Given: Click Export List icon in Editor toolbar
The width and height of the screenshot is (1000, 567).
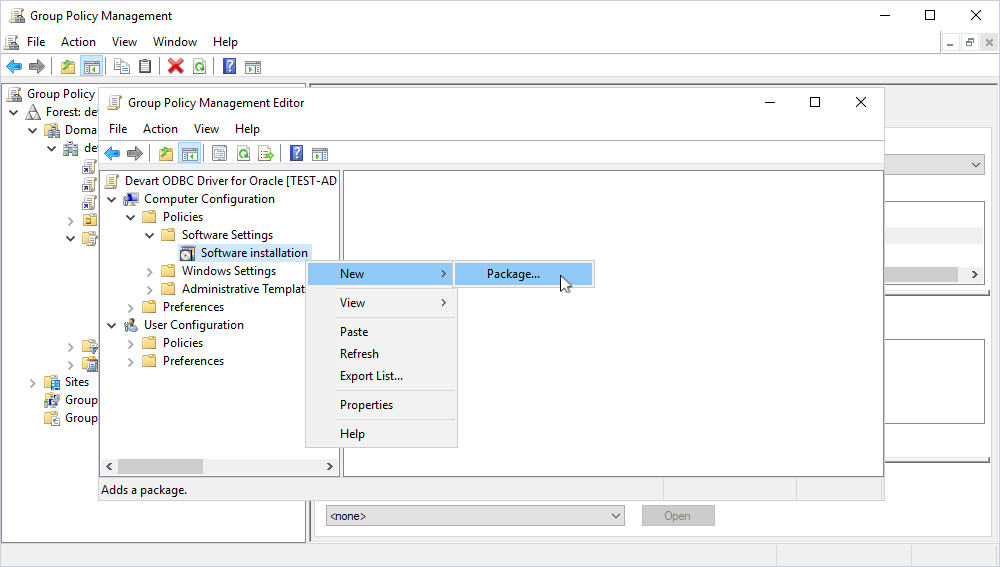Looking at the screenshot, I should click(x=266, y=153).
